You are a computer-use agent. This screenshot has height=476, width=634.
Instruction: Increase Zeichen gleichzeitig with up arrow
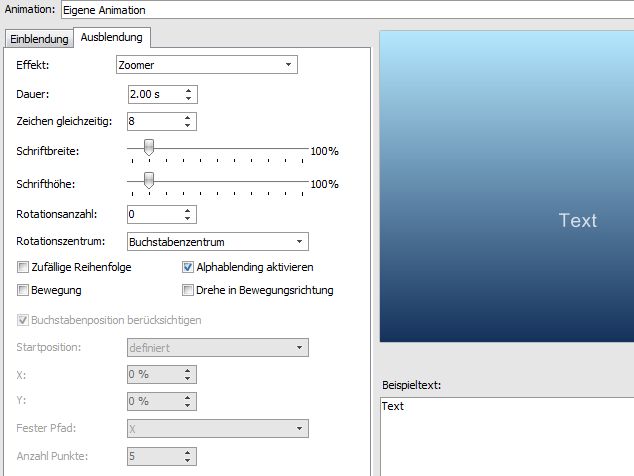tap(189, 117)
